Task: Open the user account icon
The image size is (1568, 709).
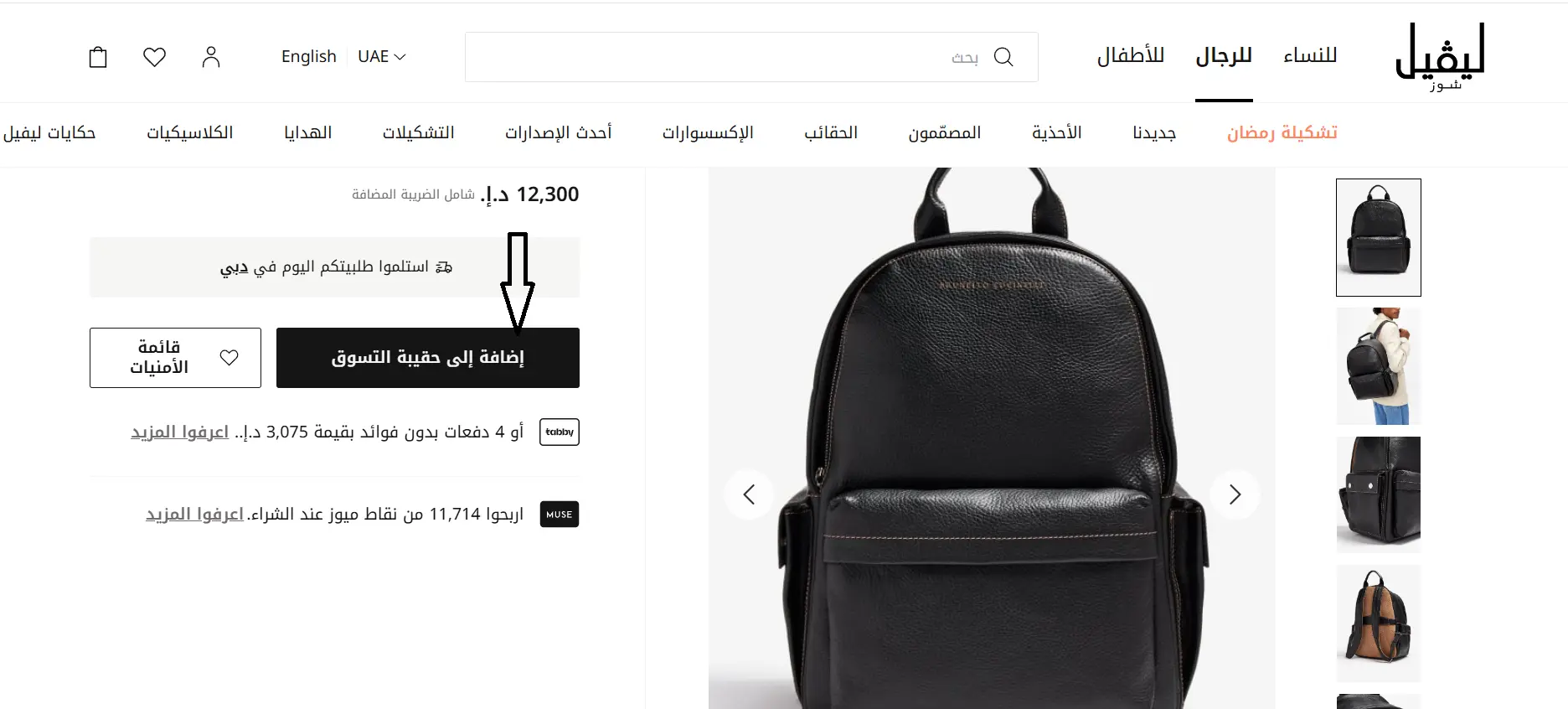Action: click(211, 57)
